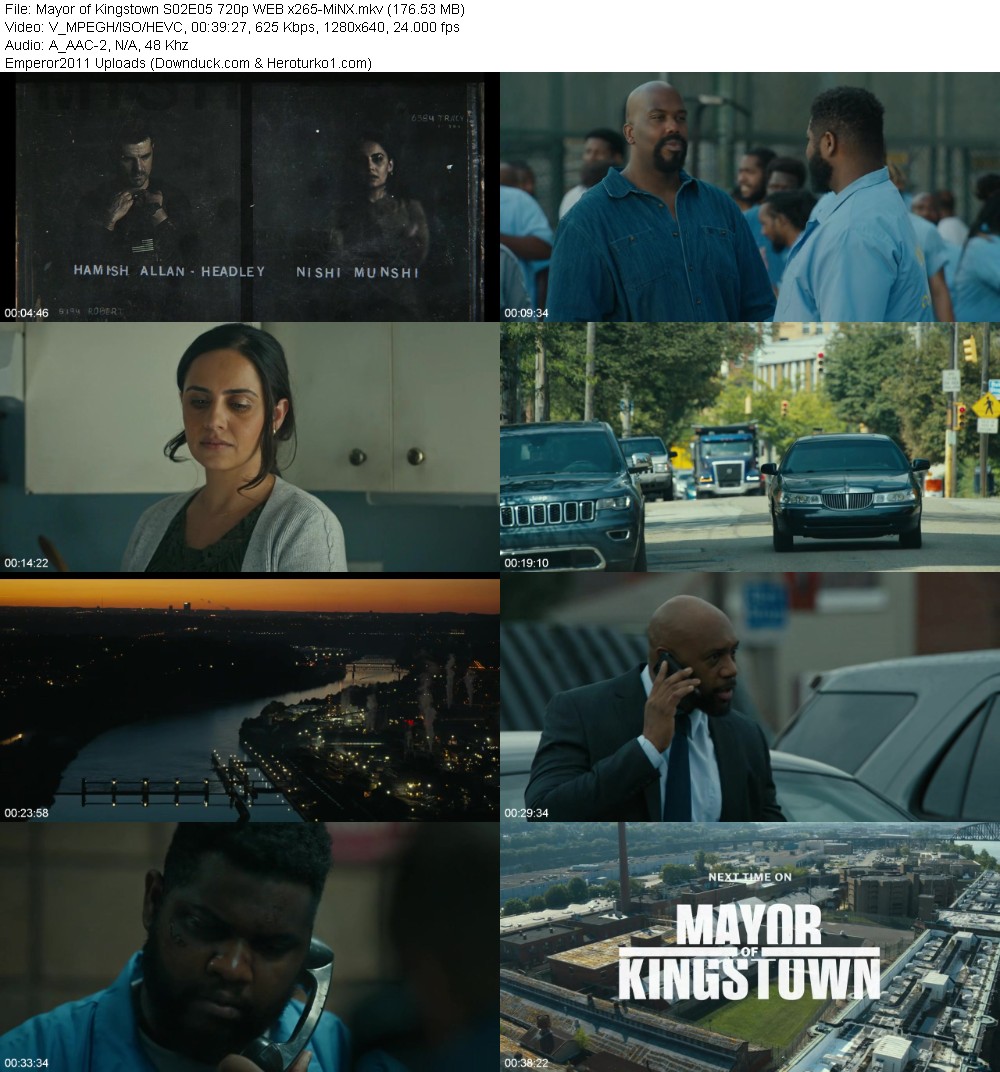The width and height of the screenshot is (1000, 1072).
Task: Click the Emperor2011 Uploads credit line
Action: click(x=188, y=63)
